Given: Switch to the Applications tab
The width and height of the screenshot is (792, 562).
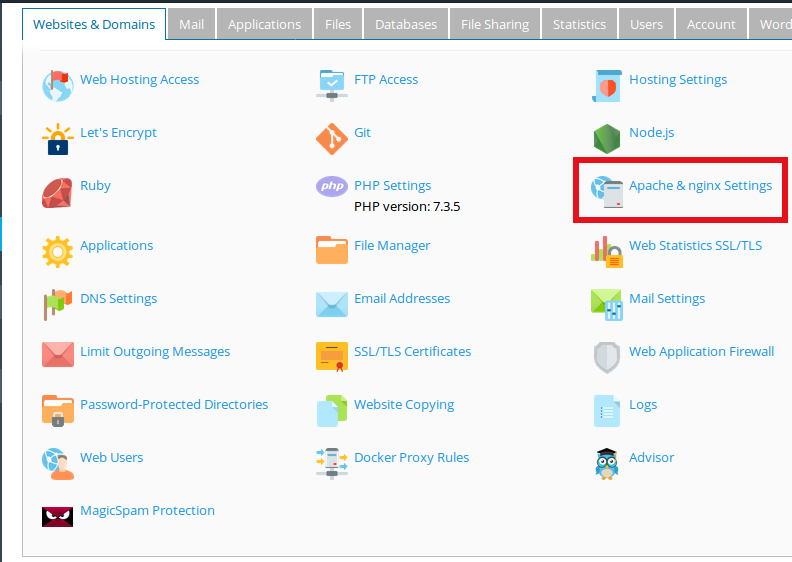Looking at the screenshot, I should 264,24.
